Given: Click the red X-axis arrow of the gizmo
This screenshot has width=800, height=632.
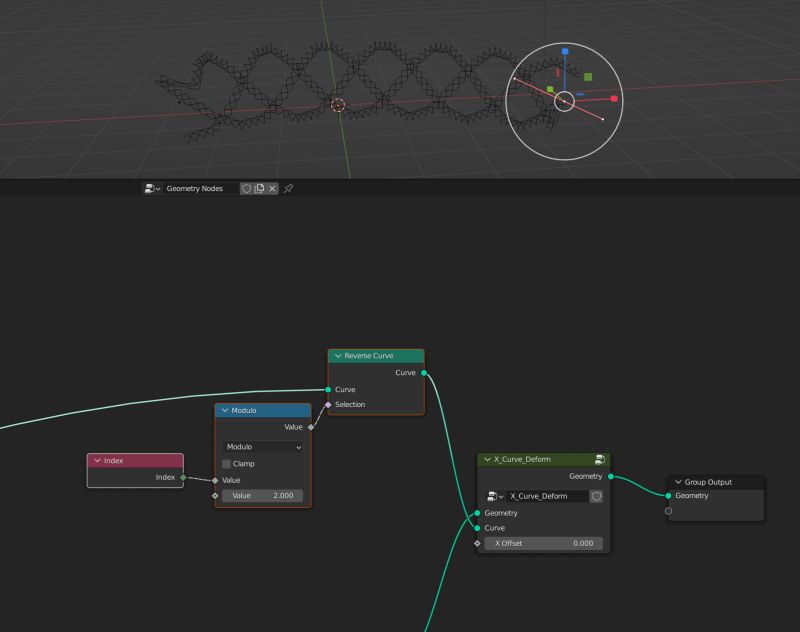Looking at the screenshot, I should 614,99.
